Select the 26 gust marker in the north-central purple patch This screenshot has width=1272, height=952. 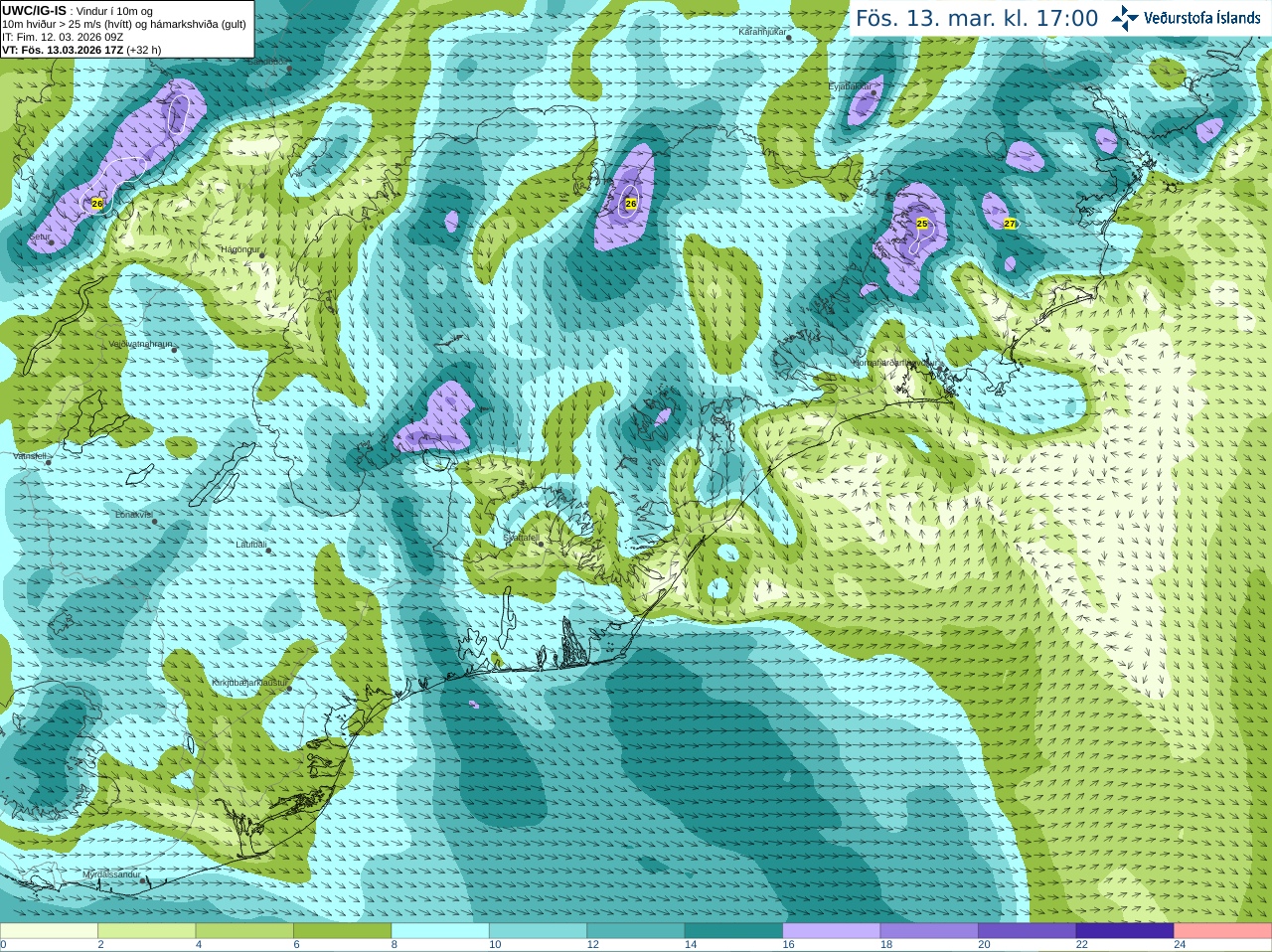[x=630, y=204]
